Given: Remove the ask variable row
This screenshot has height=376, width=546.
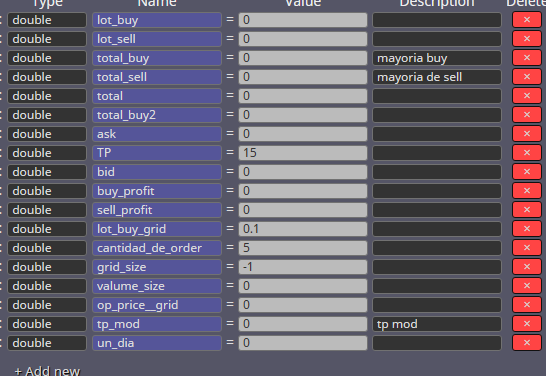Looking at the screenshot, I should [527, 134].
